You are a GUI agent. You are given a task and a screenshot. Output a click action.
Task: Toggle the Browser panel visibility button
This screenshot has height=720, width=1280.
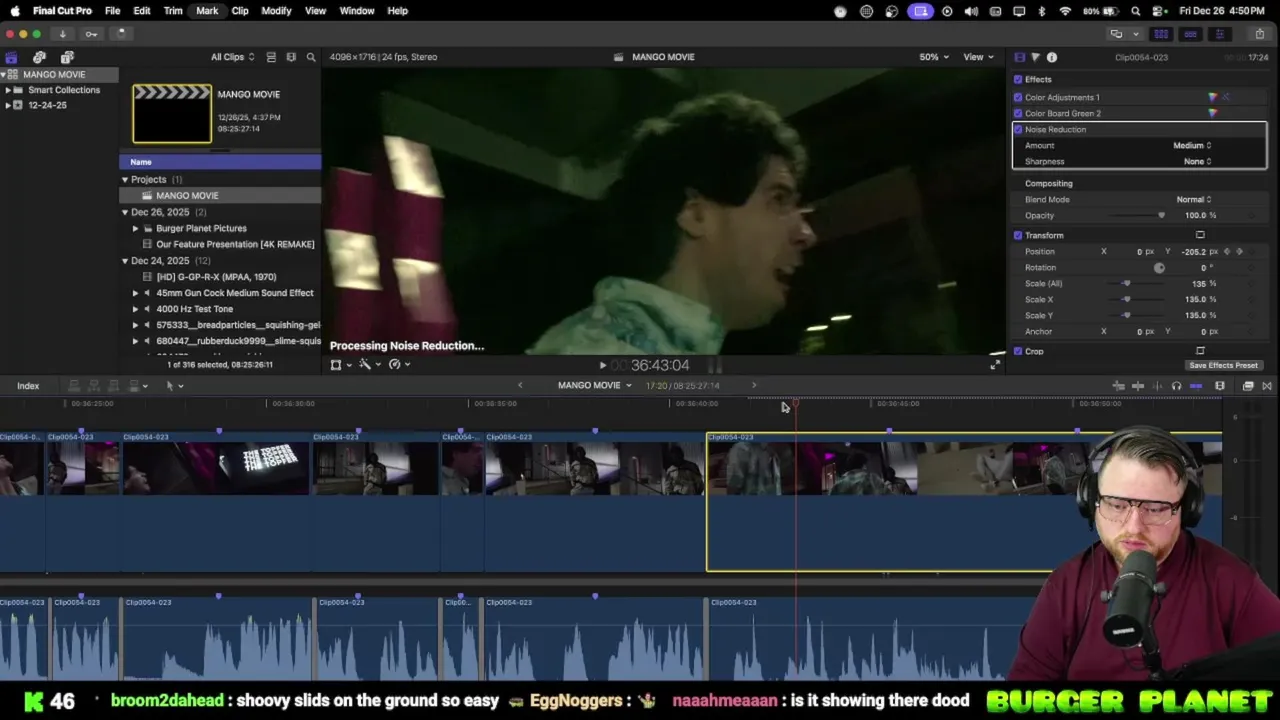pyautogui.click(x=1161, y=34)
